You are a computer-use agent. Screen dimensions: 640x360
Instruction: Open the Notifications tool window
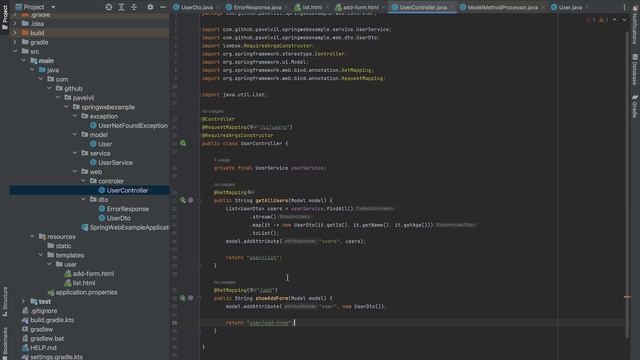click(635, 24)
